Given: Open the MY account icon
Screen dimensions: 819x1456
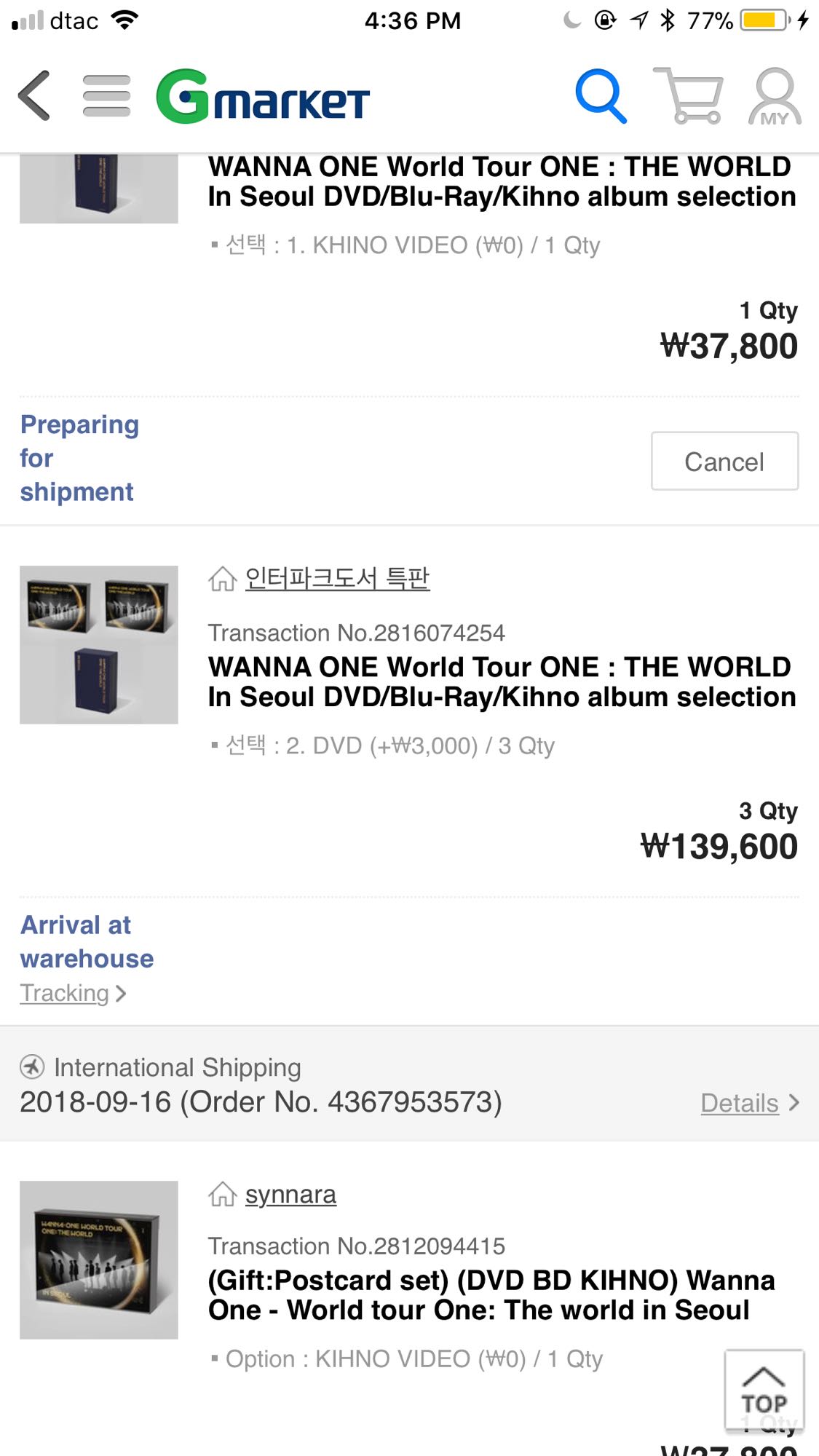Looking at the screenshot, I should [775, 97].
